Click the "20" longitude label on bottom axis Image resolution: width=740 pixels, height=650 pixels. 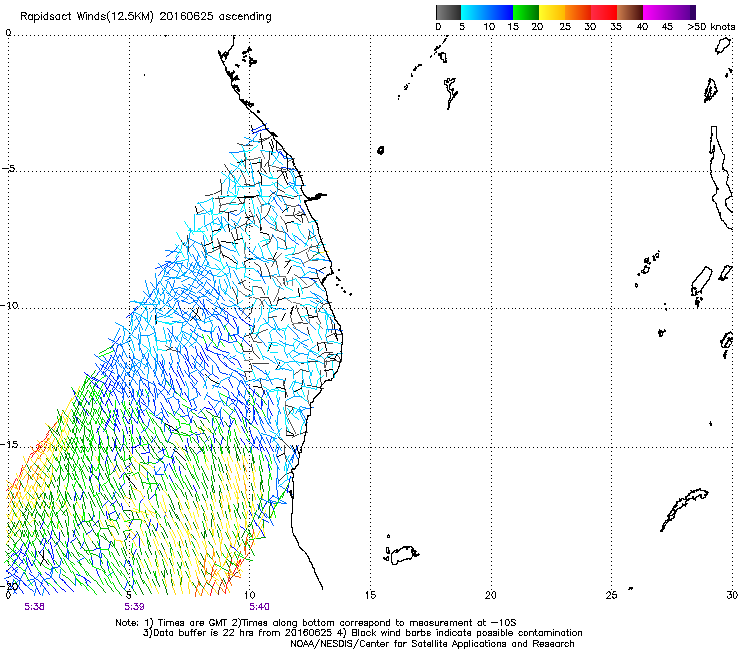coord(491,595)
